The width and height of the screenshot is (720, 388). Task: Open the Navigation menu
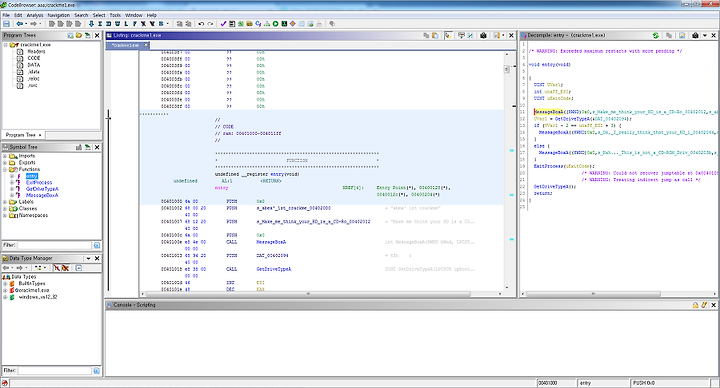(x=59, y=15)
